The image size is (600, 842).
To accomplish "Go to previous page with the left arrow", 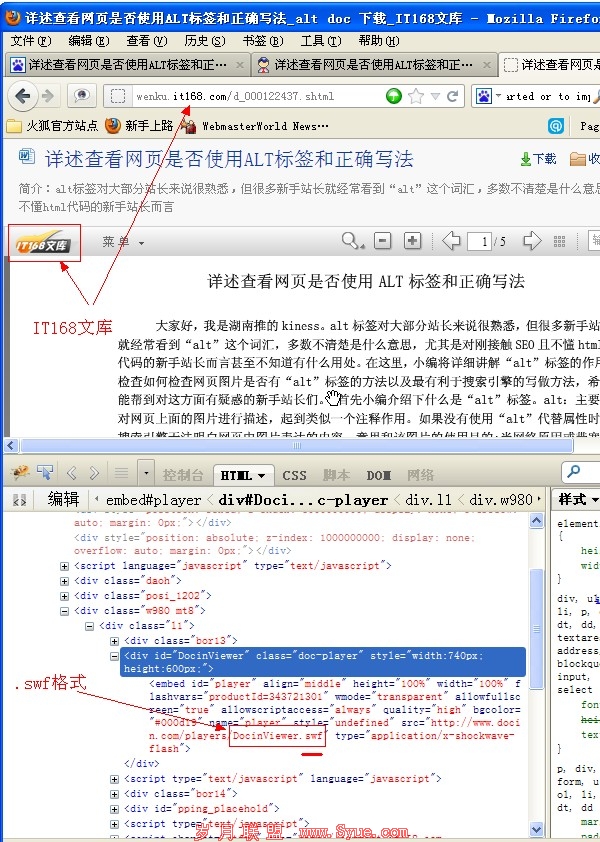I will pos(451,241).
